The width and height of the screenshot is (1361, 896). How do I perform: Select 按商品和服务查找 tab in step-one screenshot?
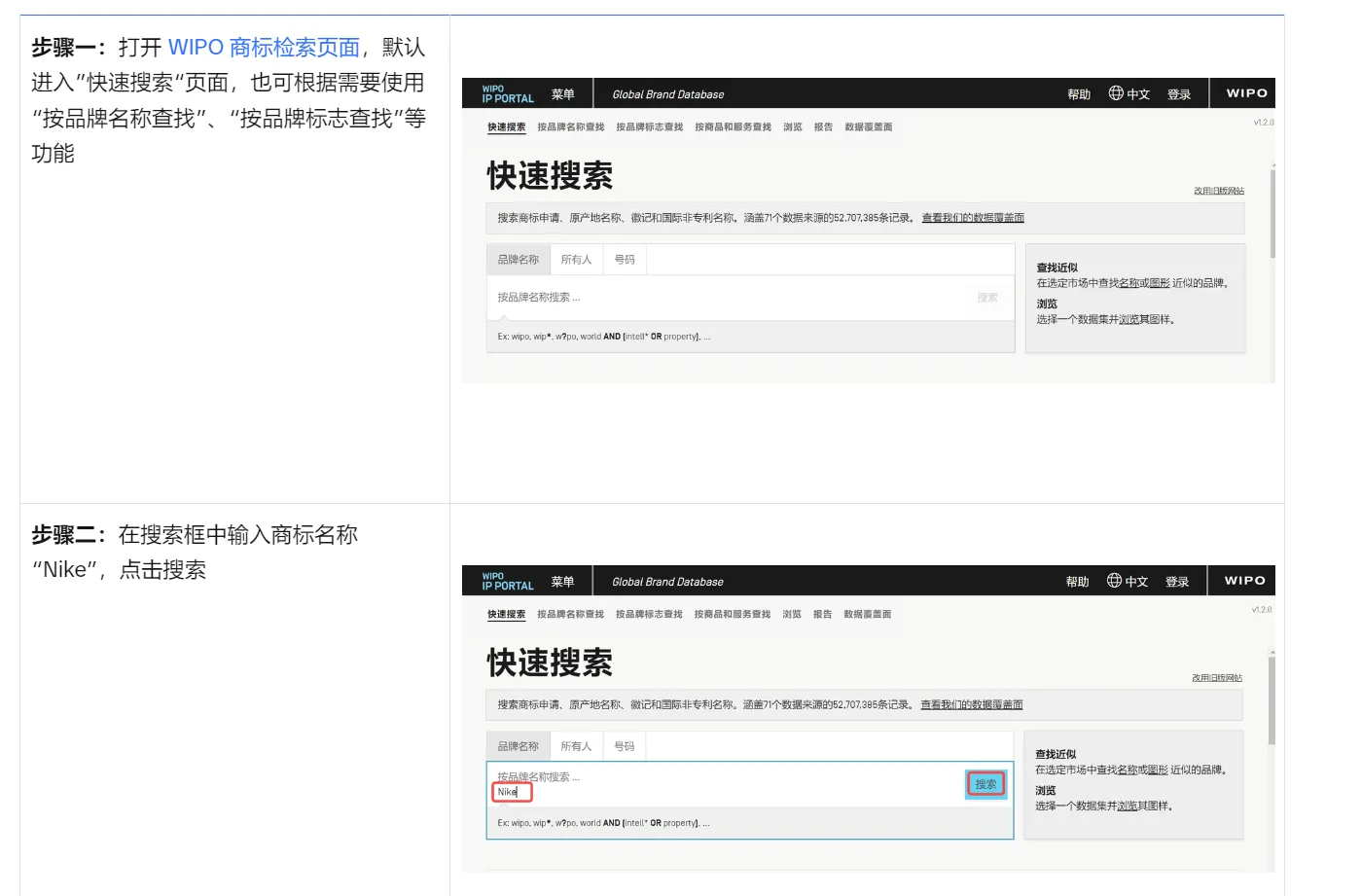[733, 127]
